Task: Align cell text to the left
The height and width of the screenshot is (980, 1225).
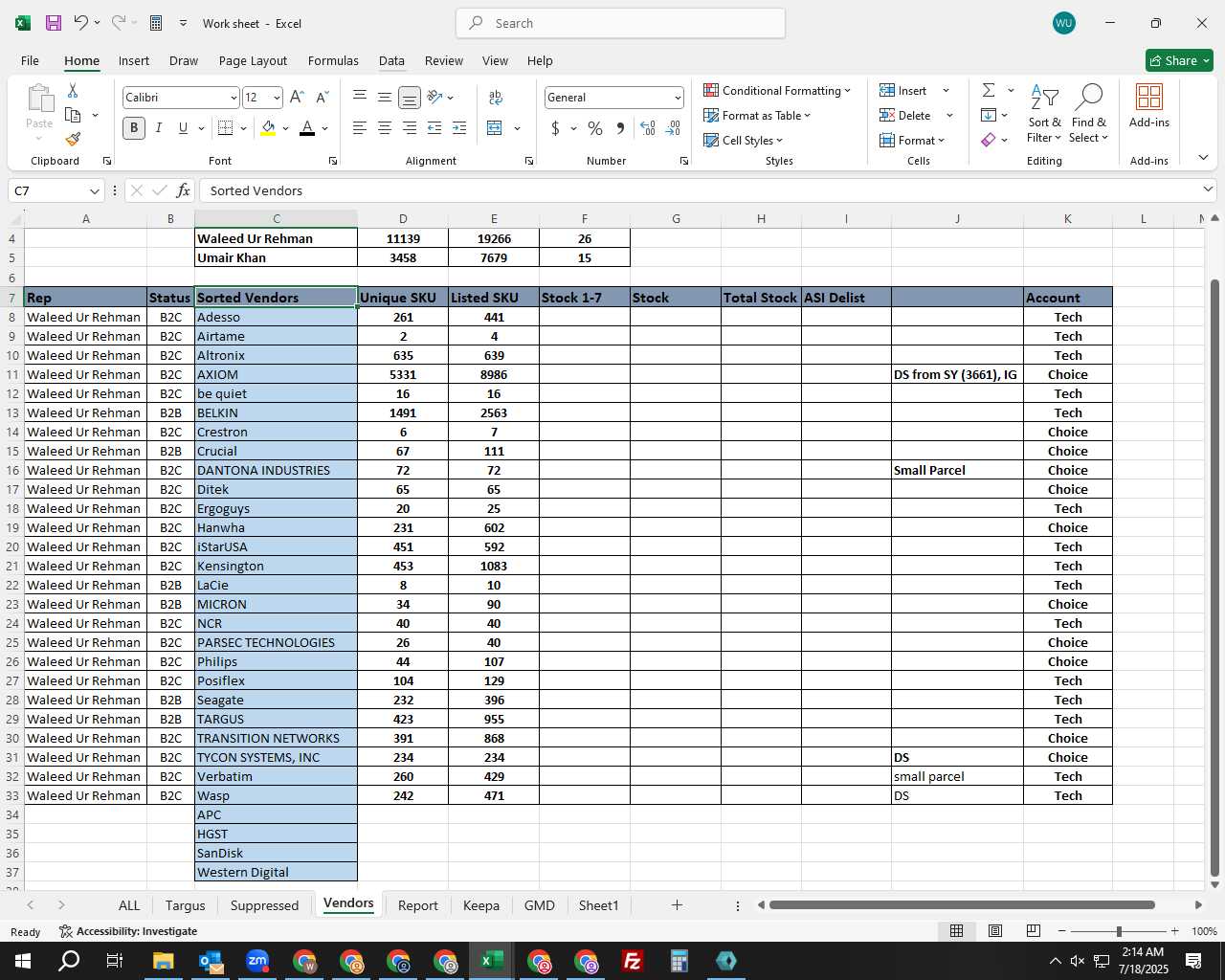Action: 360,127
